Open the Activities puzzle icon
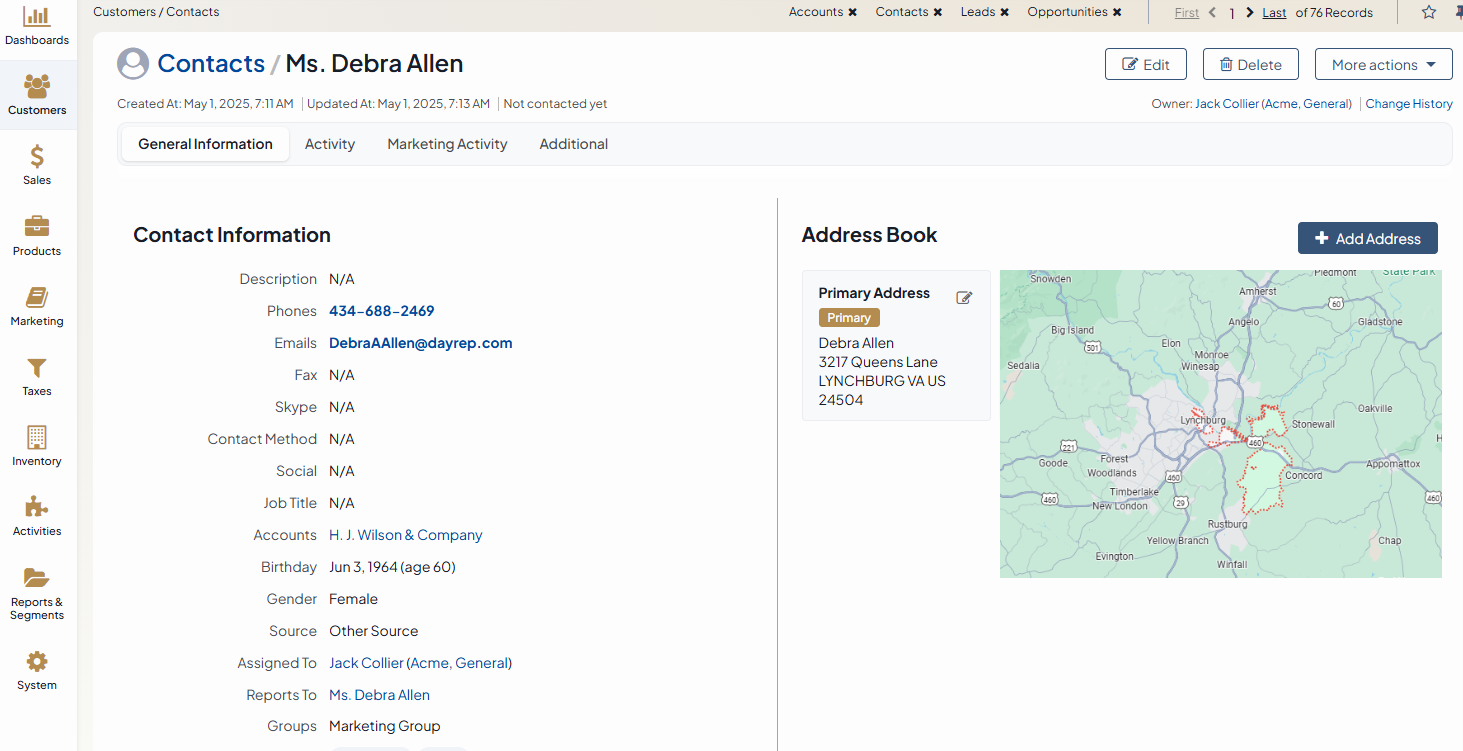Screen dimensions: 1463x751 coord(37,507)
